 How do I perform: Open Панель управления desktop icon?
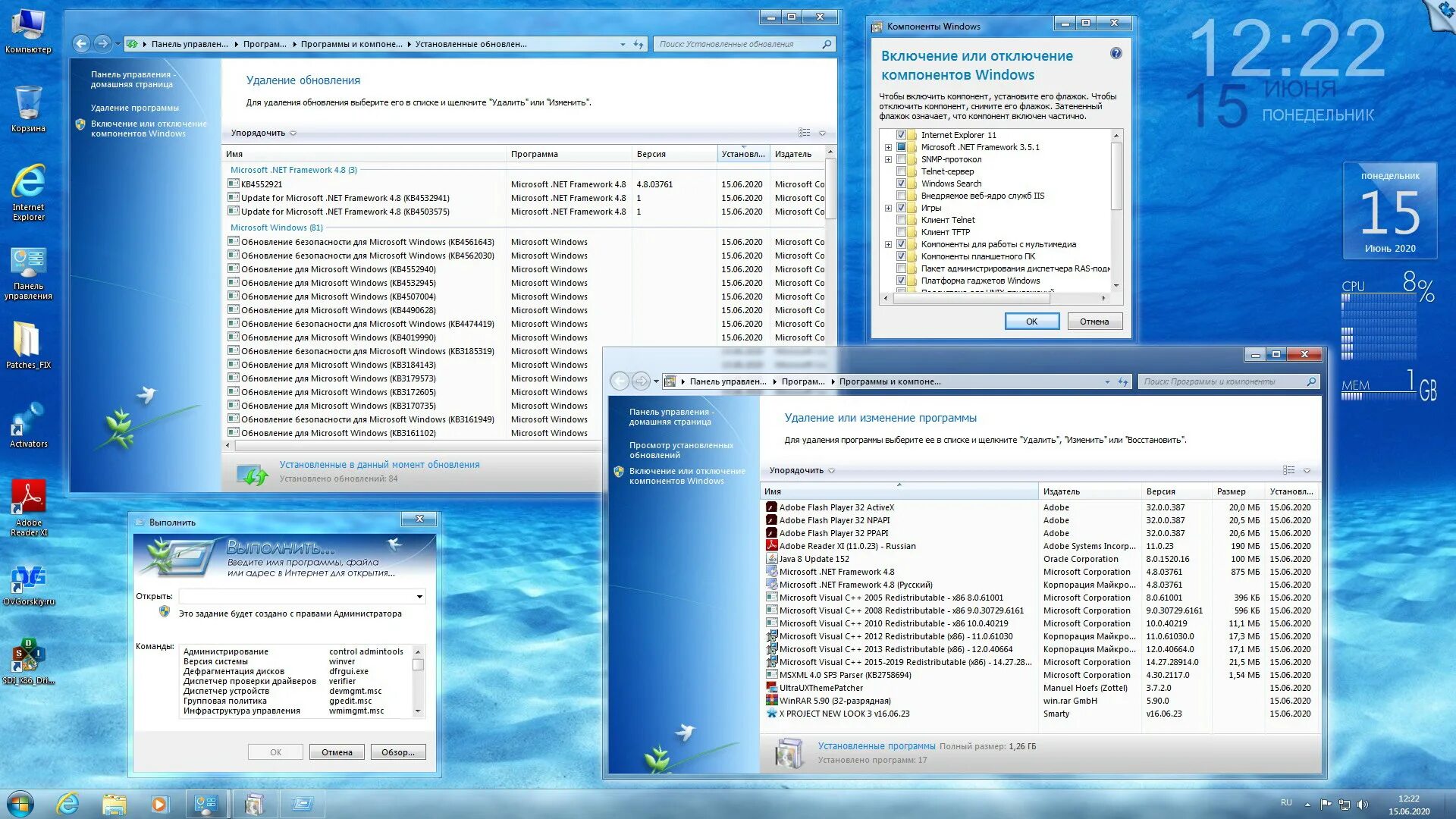coord(28,273)
